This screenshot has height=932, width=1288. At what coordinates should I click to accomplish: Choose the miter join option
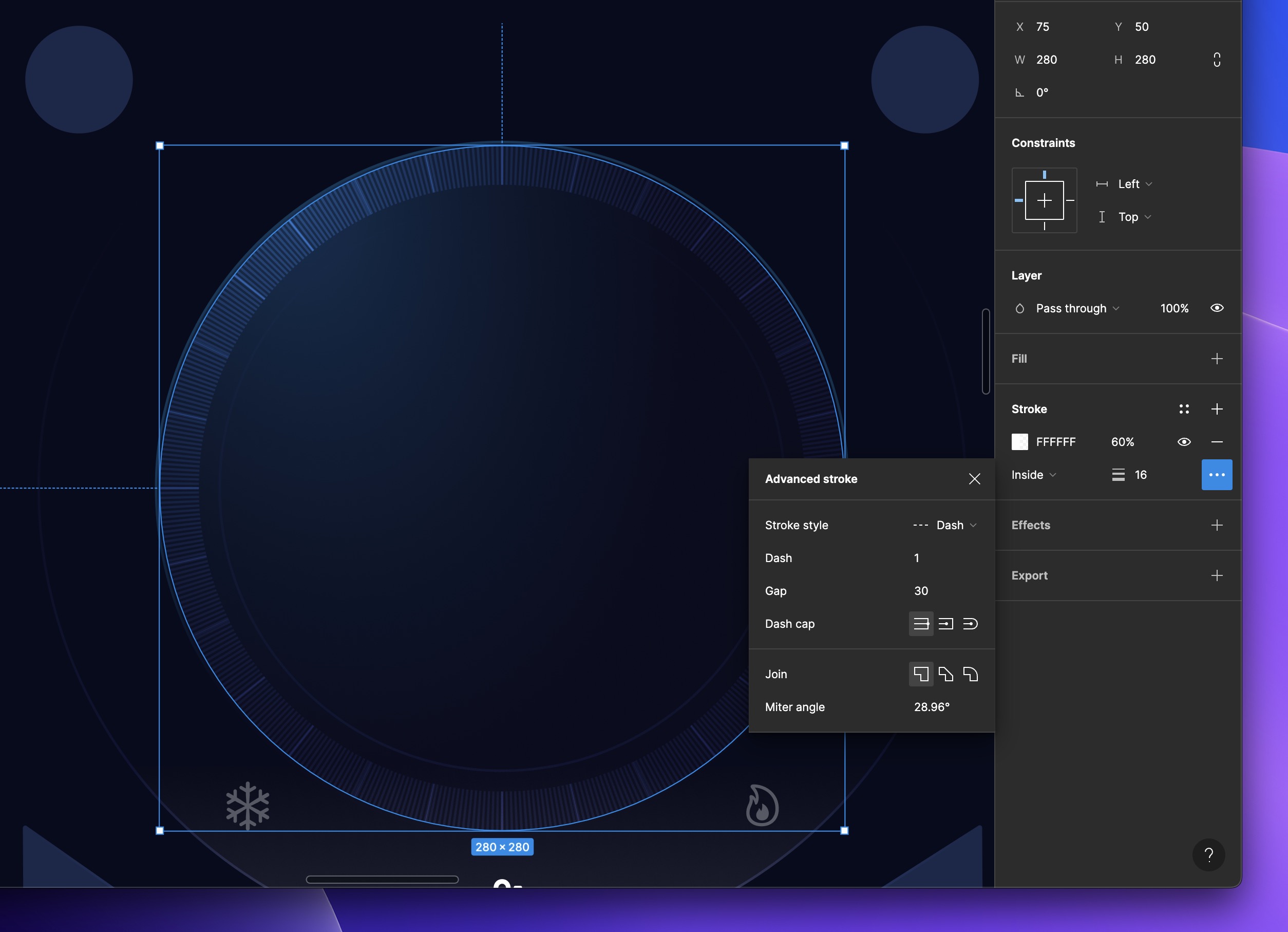[921, 674]
